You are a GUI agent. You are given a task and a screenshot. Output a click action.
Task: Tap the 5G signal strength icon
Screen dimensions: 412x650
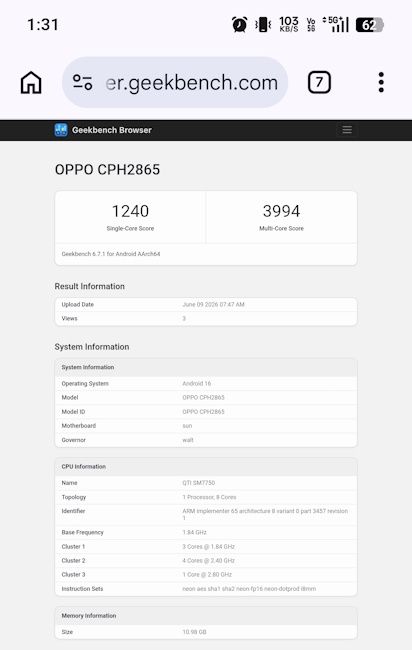tap(335, 24)
